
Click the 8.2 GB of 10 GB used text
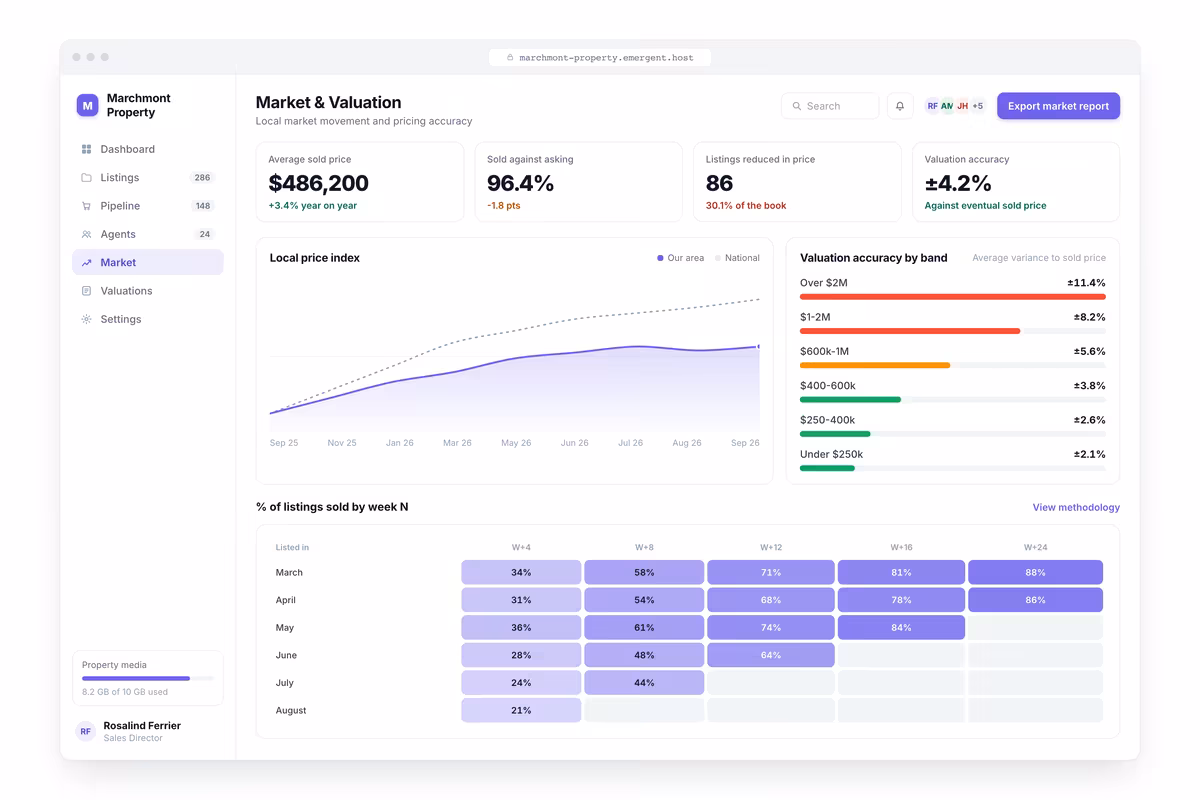[125, 692]
